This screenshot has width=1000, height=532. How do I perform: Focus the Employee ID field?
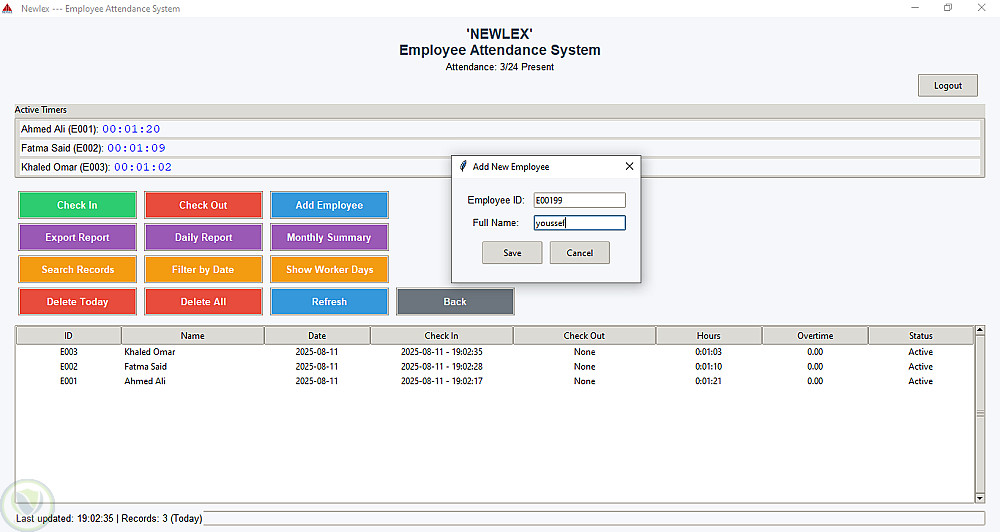point(580,200)
